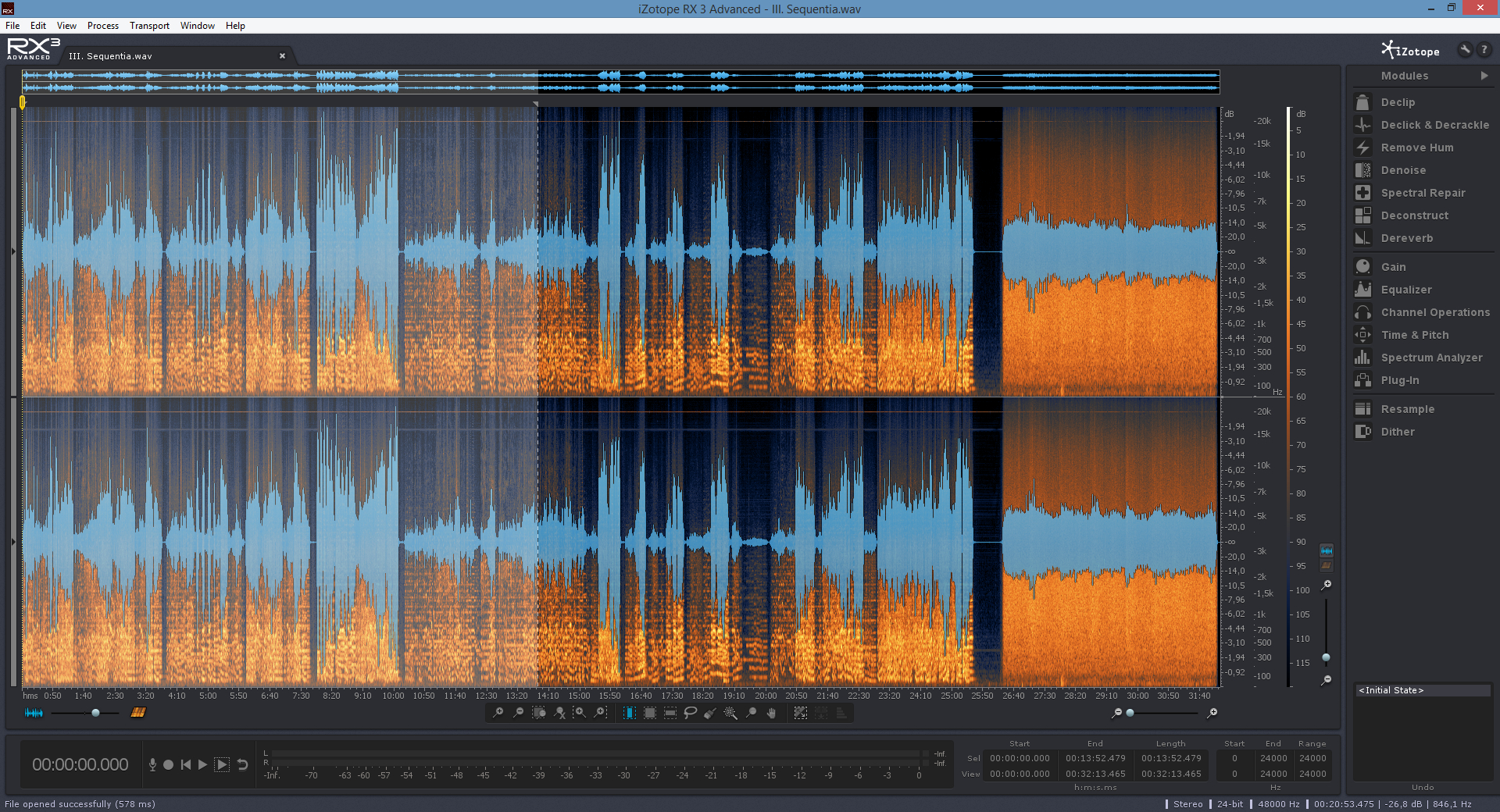1500x812 pixels.
Task: Open the wrench preferences icon
Action: coord(1465,50)
